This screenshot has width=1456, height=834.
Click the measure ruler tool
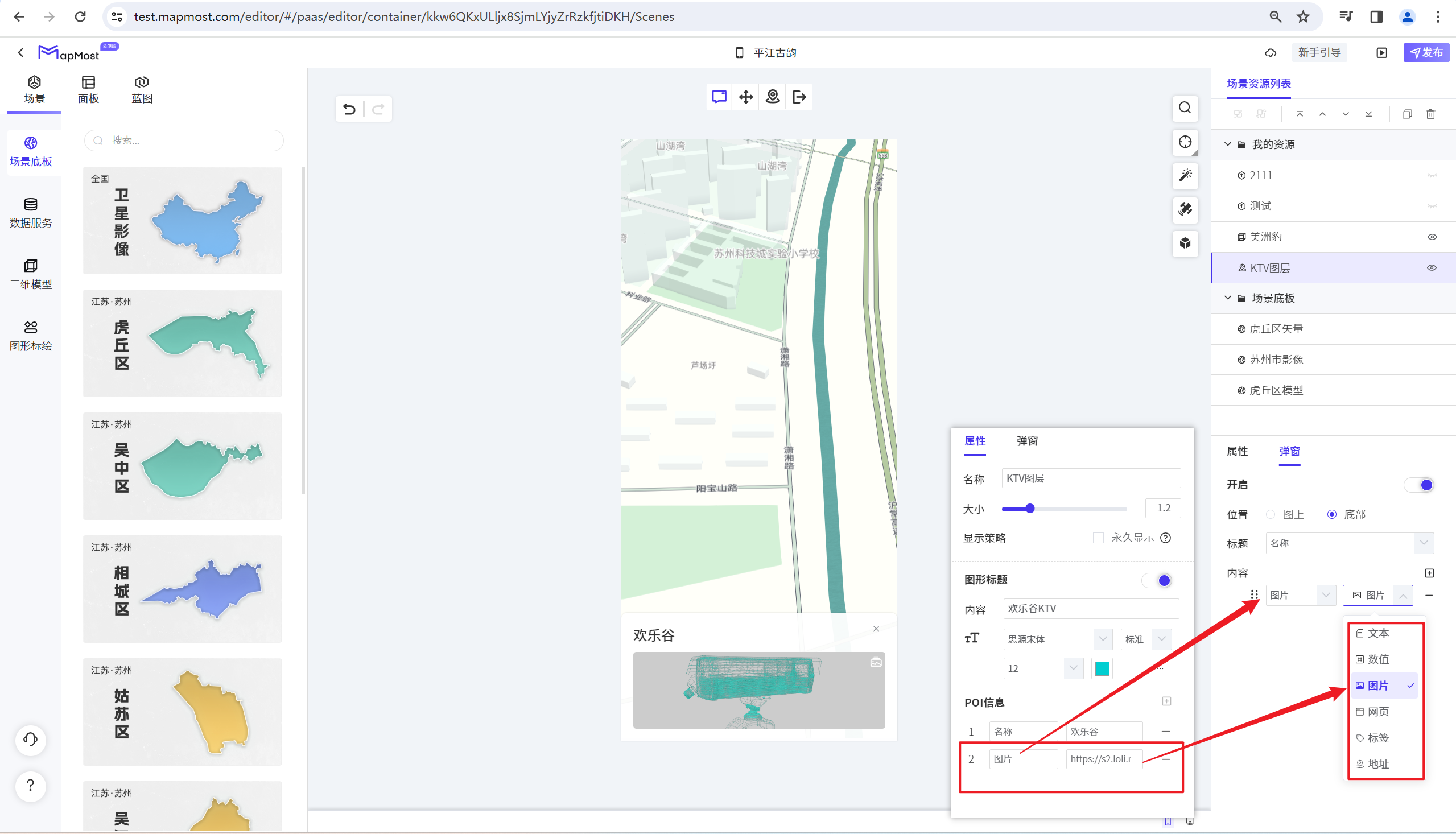(1185, 209)
